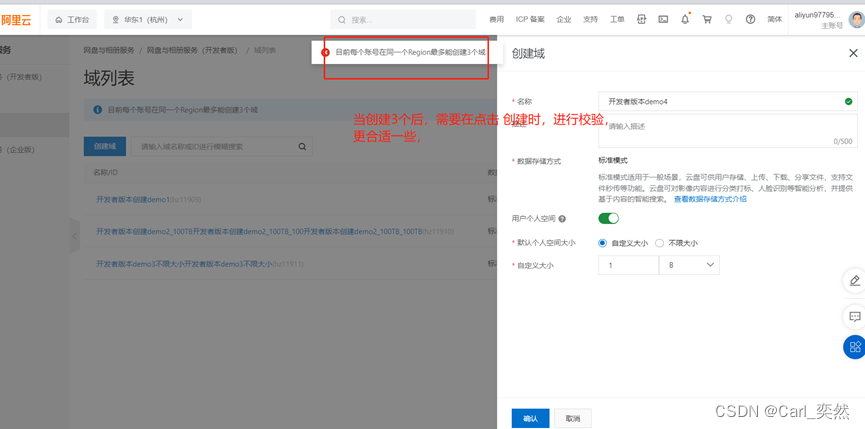Open the aliyun97795 account name
This screenshot has height=429, width=865.
pos(819,15)
